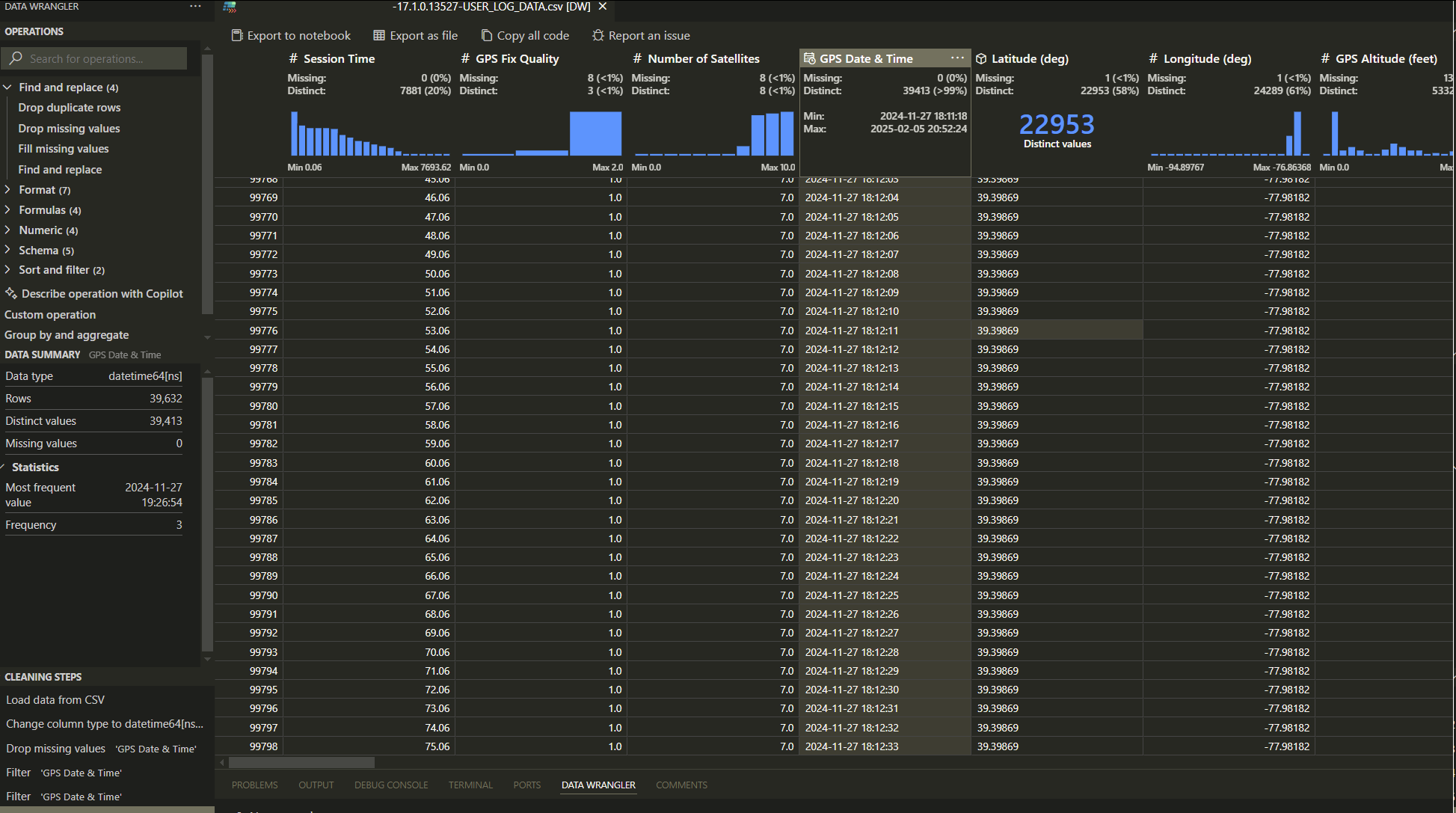Expand the Sort and filter (2) group
Viewport: 1456px width, 813px height.
click(x=7, y=270)
